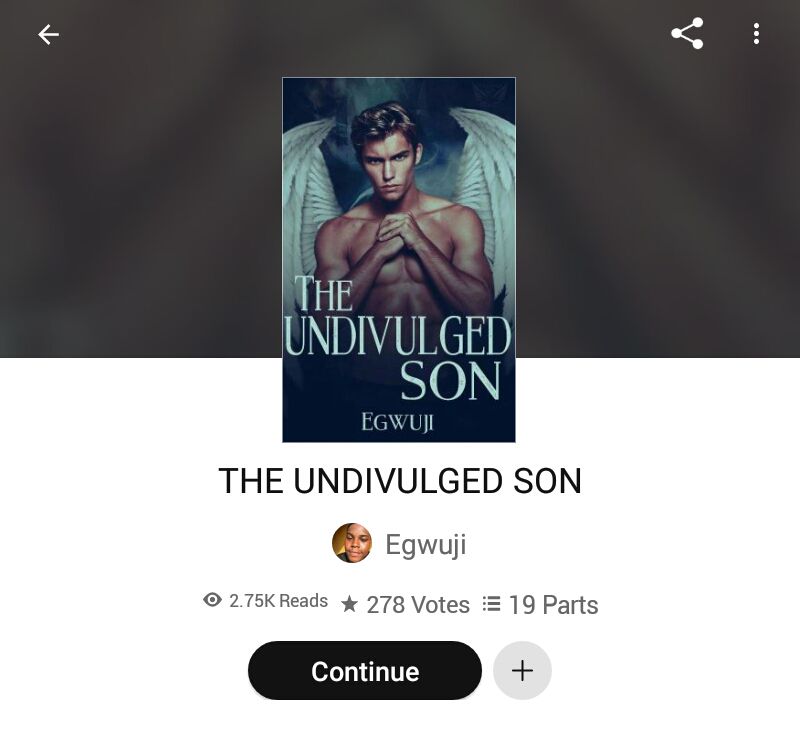This screenshot has width=800, height=729.
Task: Tap the cover's Undivulged Son title art
Action: tap(397, 338)
